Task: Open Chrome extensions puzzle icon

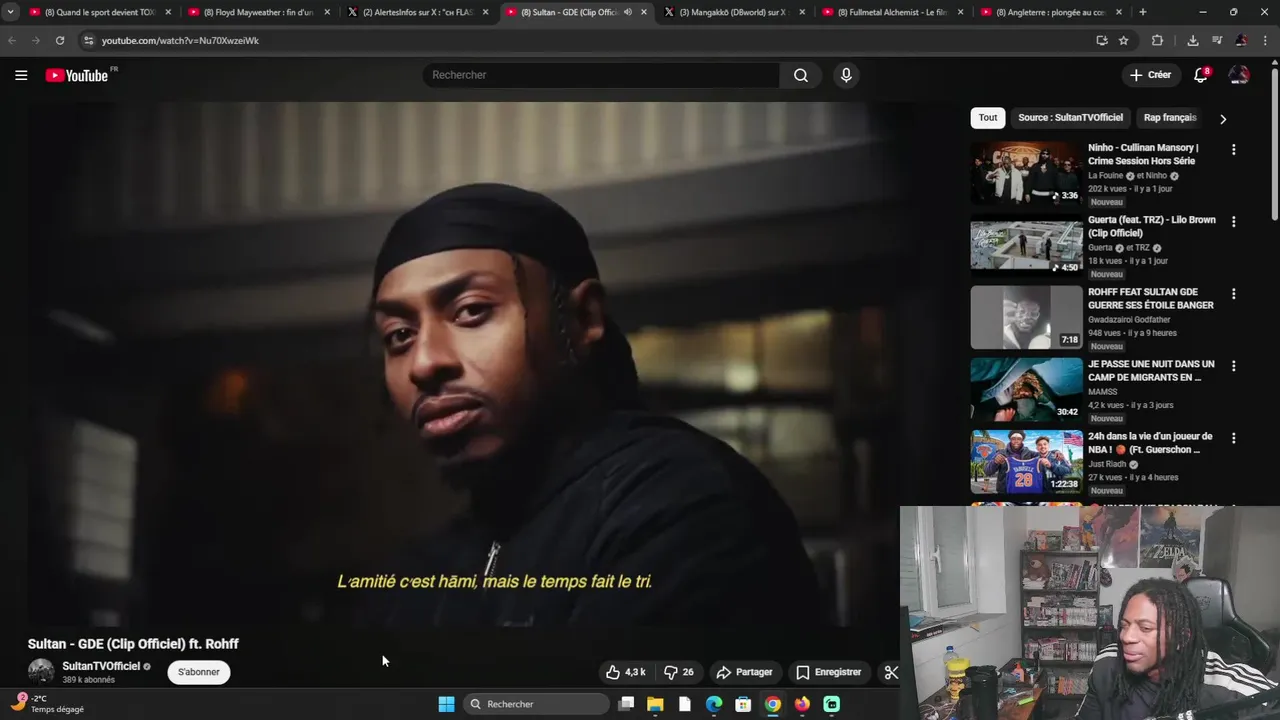Action: pos(1157,40)
